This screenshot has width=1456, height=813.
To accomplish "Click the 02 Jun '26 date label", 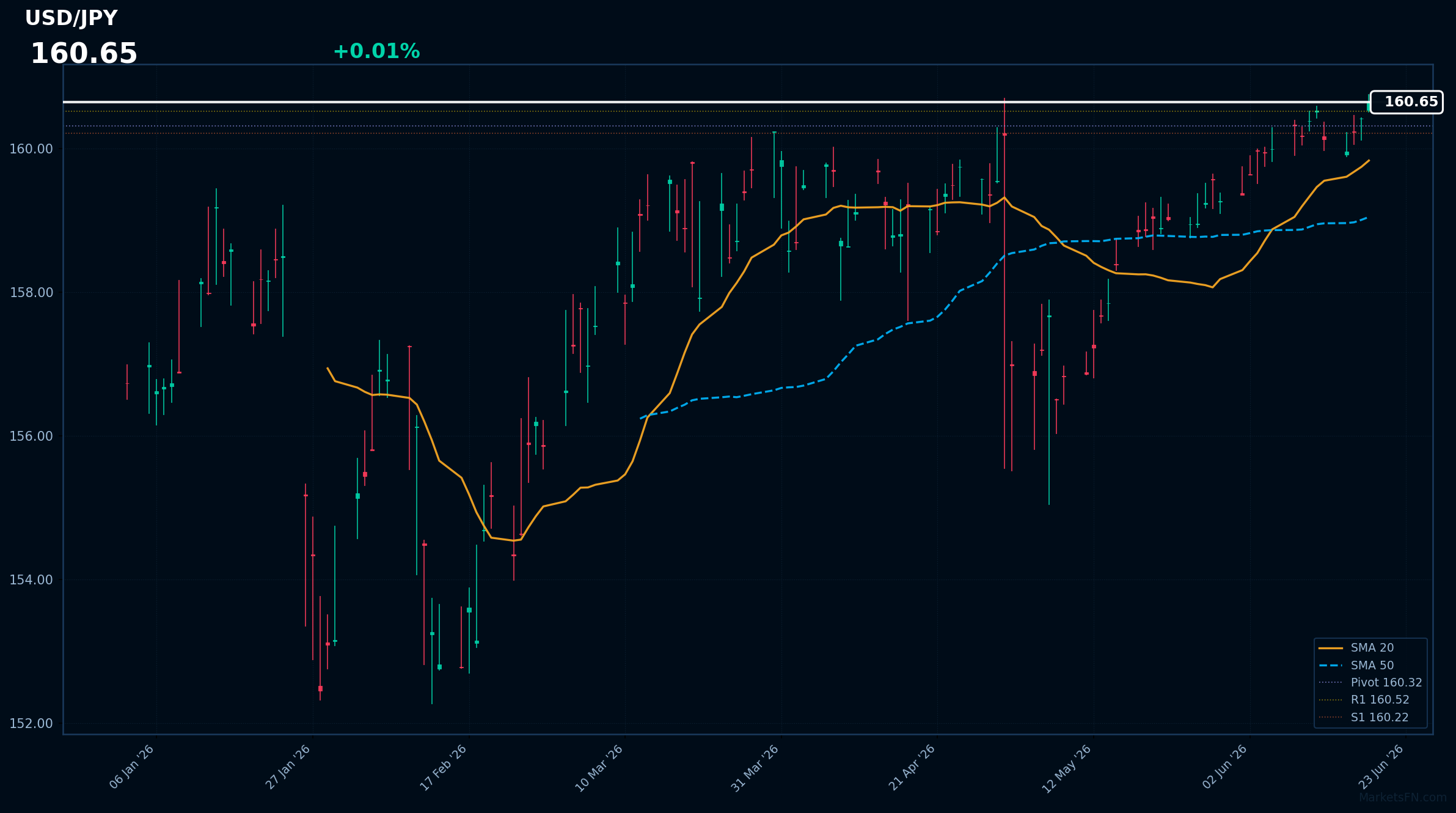I will [1224, 767].
